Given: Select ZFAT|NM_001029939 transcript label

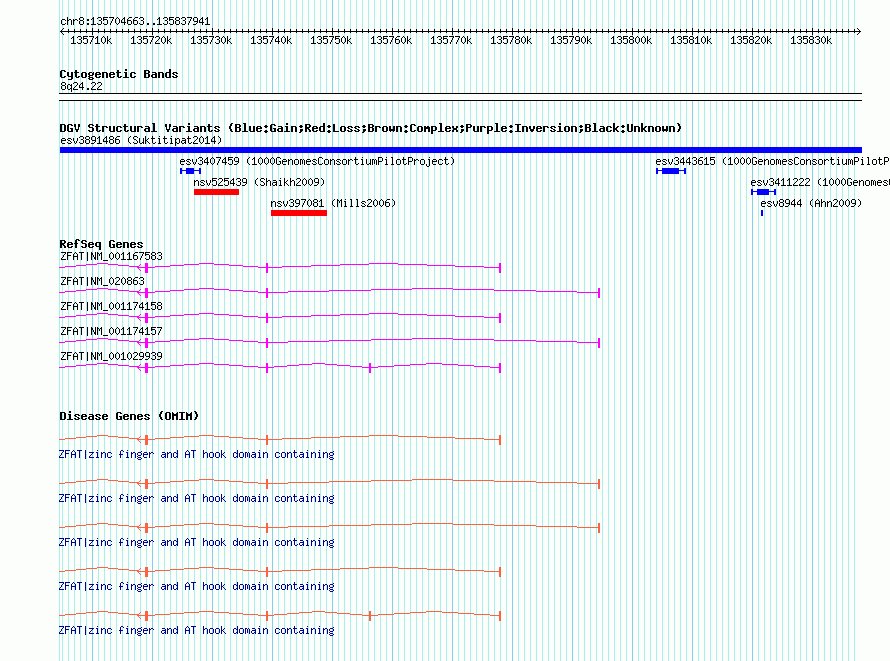Looking at the screenshot, I should coord(111,356).
